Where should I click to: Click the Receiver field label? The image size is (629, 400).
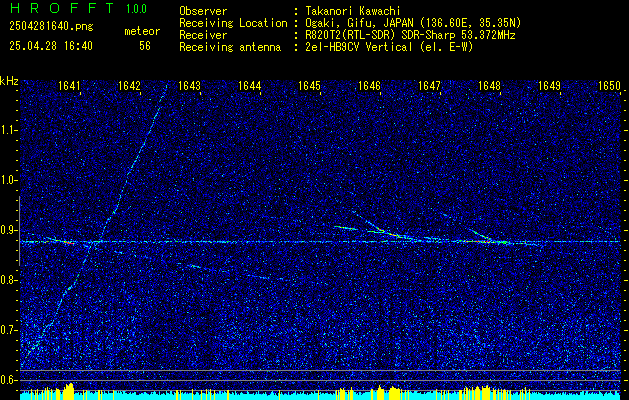pyautogui.click(x=203, y=35)
